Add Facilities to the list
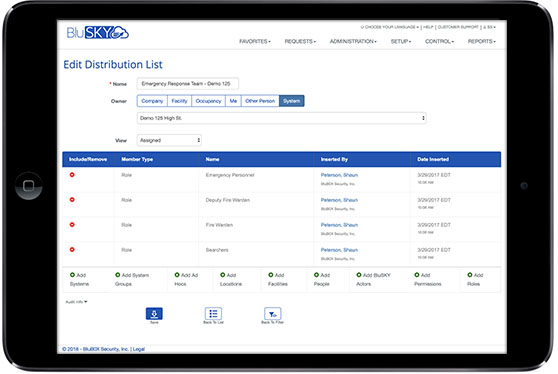Screen dimensions: 558x374 point(278,279)
